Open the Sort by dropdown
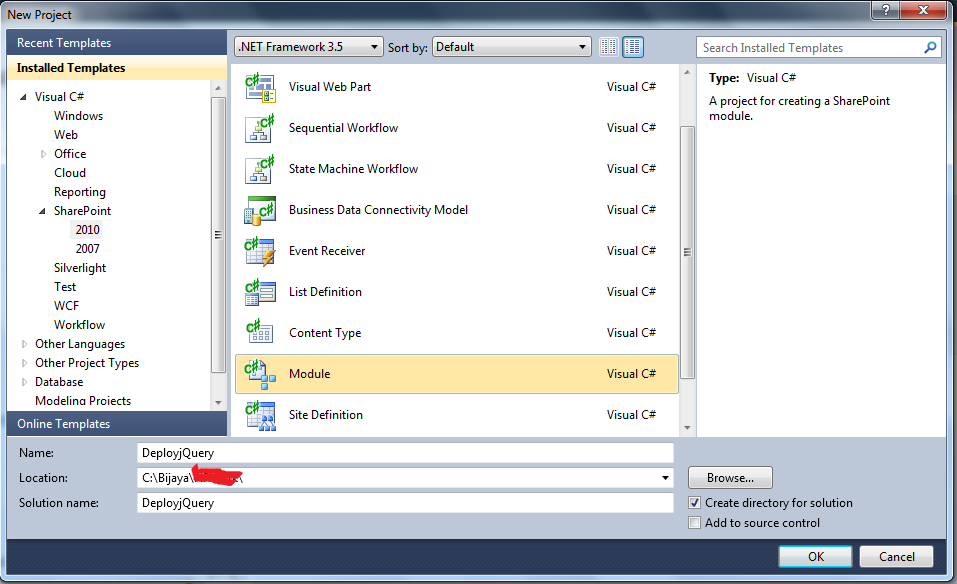Screen dimensions: 957x584 coord(585,46)
